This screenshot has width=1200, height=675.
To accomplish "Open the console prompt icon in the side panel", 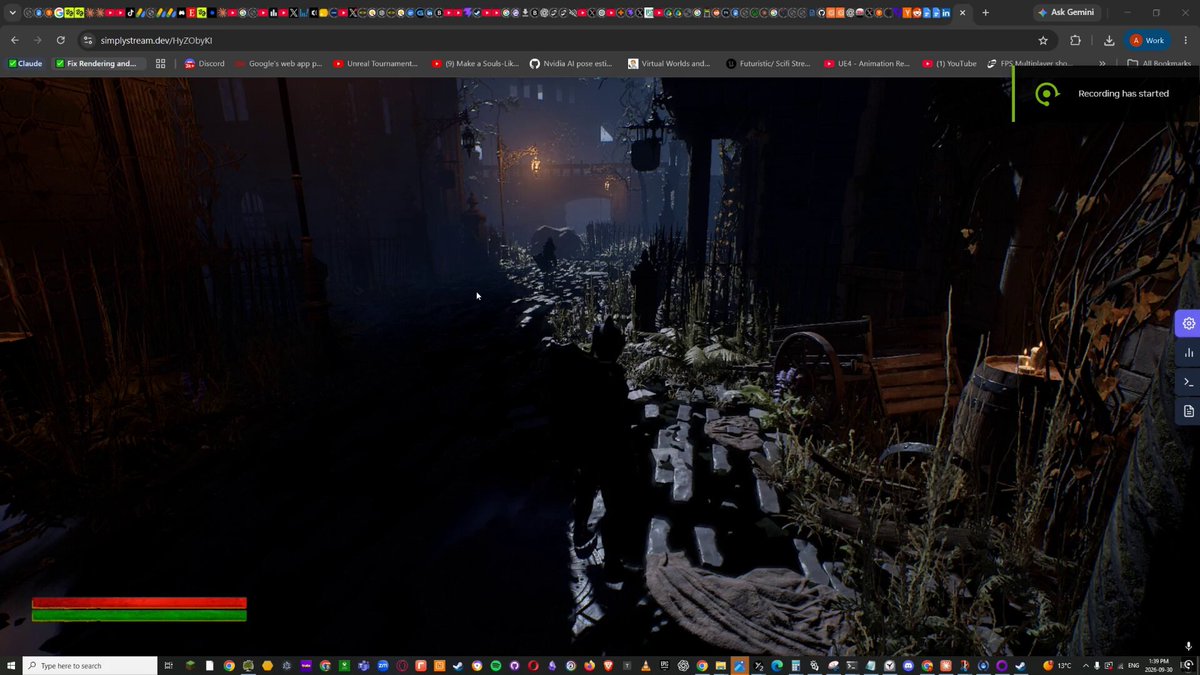I will point(1188,382).
